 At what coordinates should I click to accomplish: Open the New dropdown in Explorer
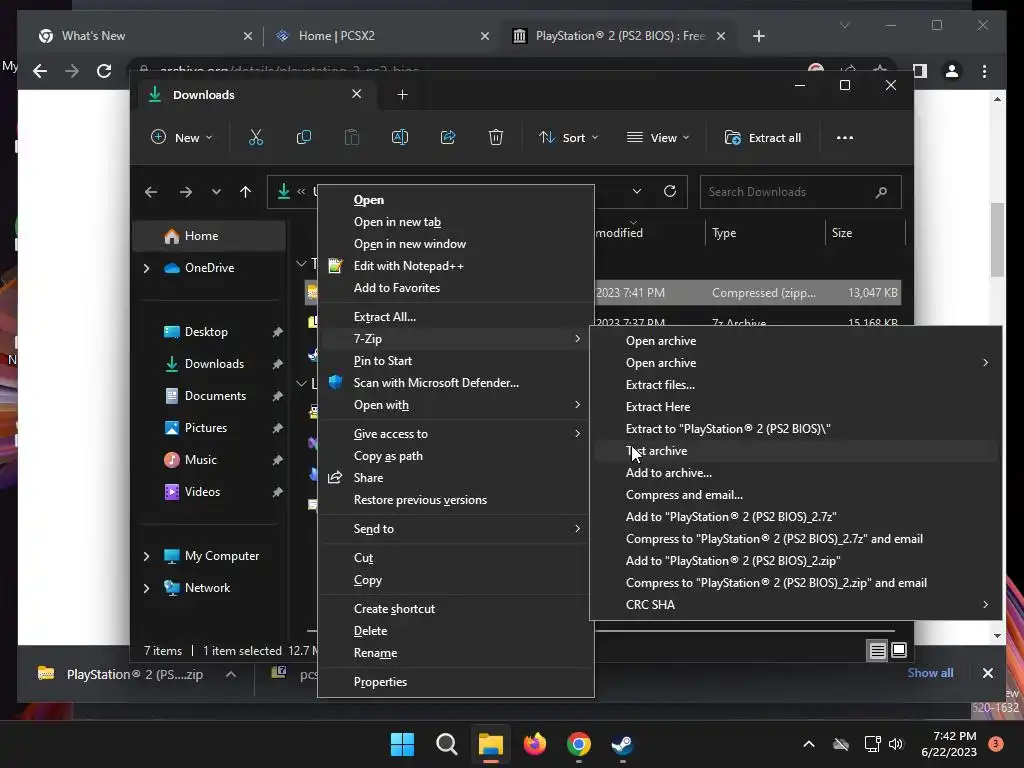point(182,138)
